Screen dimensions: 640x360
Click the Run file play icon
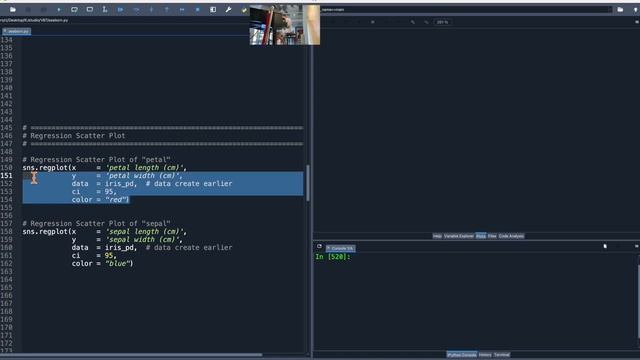(x=59, y=9)
